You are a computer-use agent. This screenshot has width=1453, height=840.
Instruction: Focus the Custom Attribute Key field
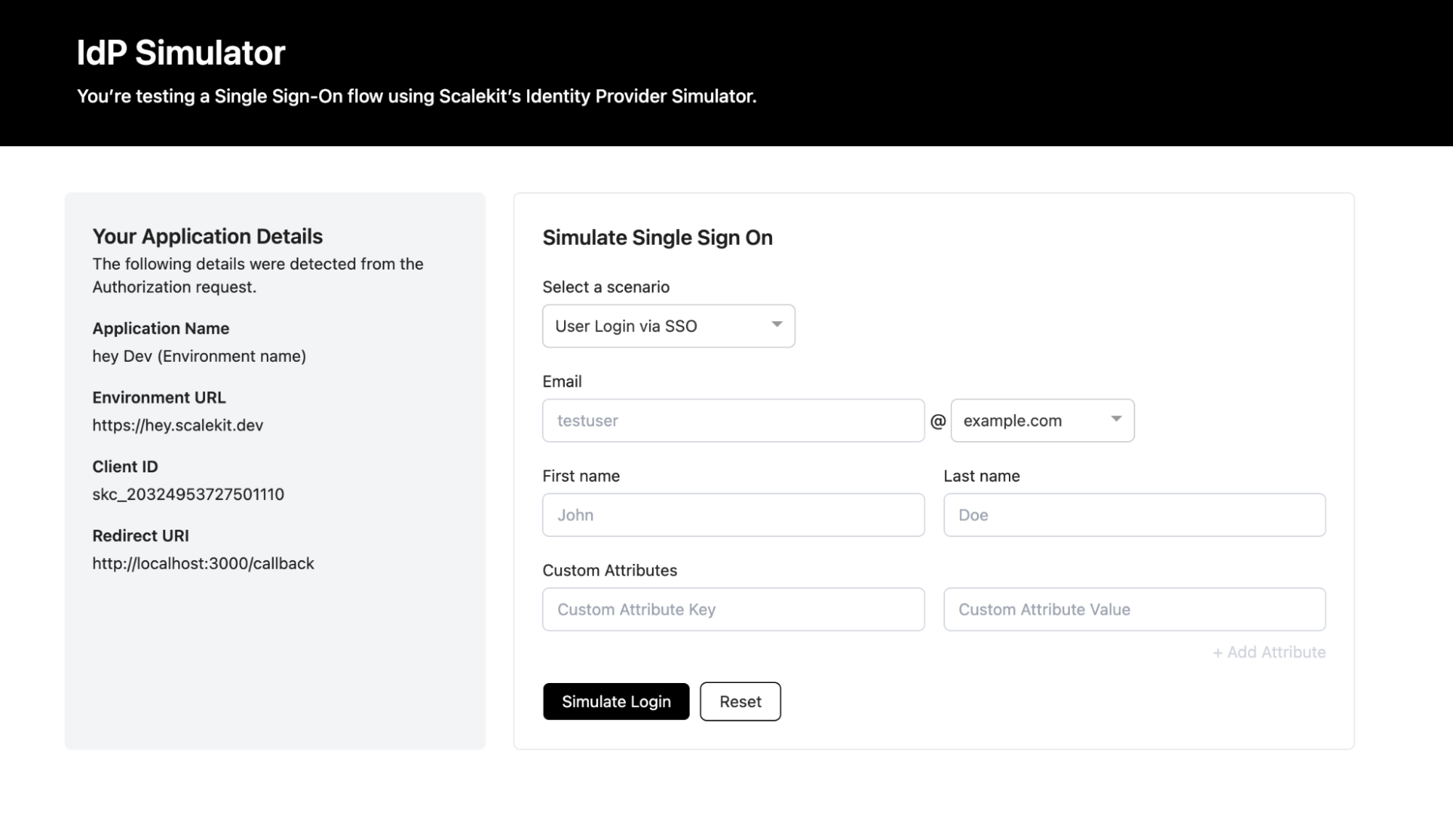733,609
